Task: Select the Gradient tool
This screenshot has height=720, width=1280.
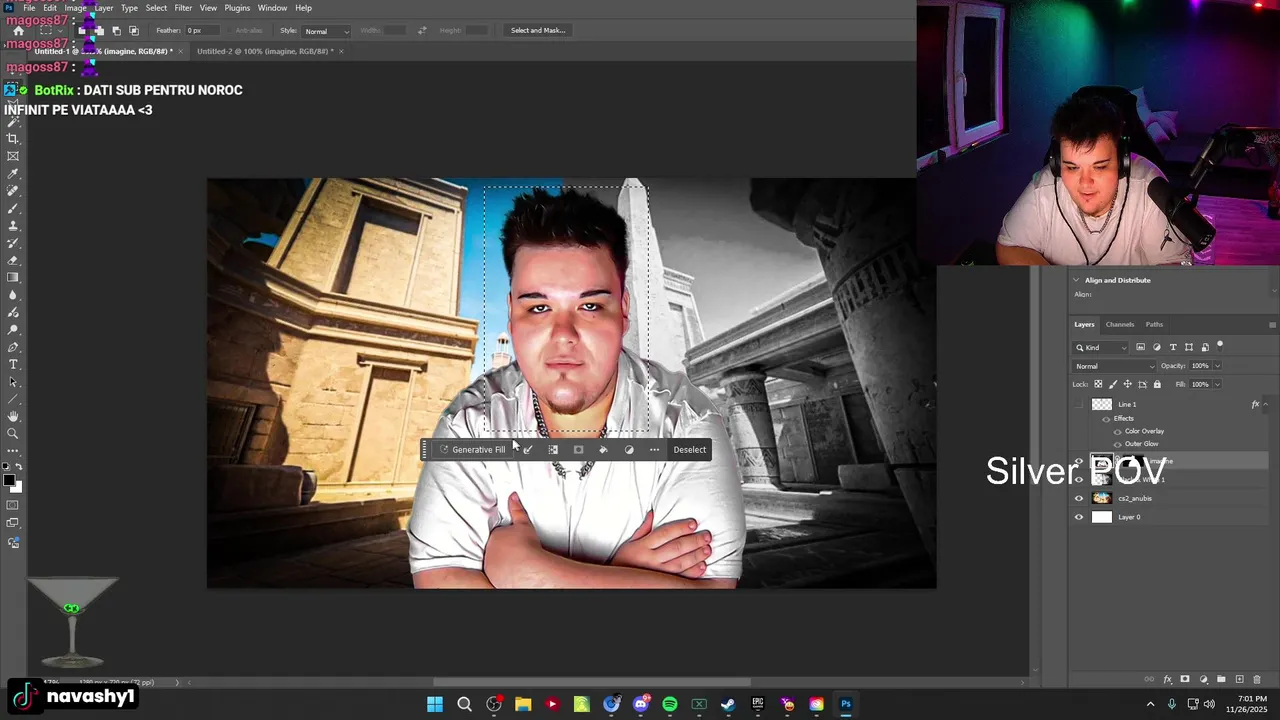Action: (13, 277)
